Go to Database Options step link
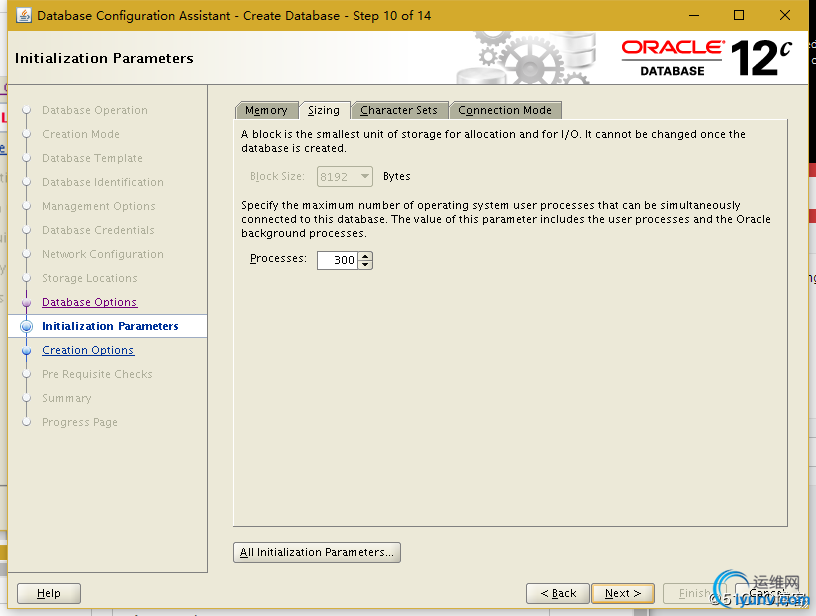 tap(90, 302)
